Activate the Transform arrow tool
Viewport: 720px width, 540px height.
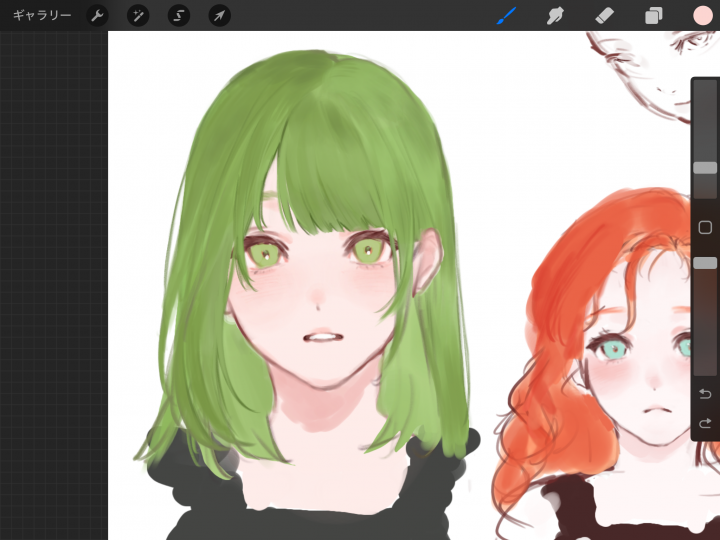point(219,16)
